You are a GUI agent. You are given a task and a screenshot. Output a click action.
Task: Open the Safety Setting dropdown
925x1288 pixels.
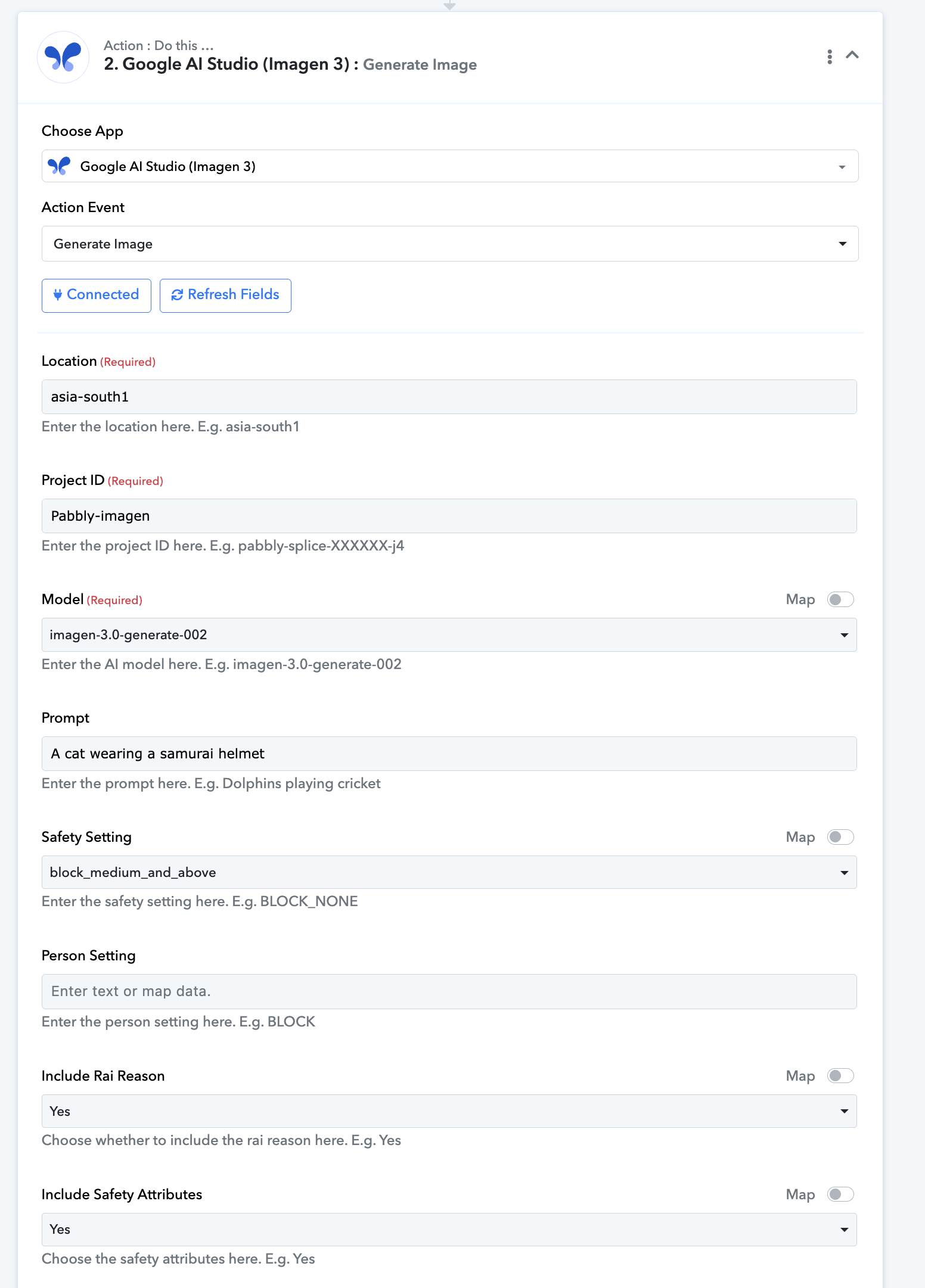pyautogui.click(x=449, y=872)
